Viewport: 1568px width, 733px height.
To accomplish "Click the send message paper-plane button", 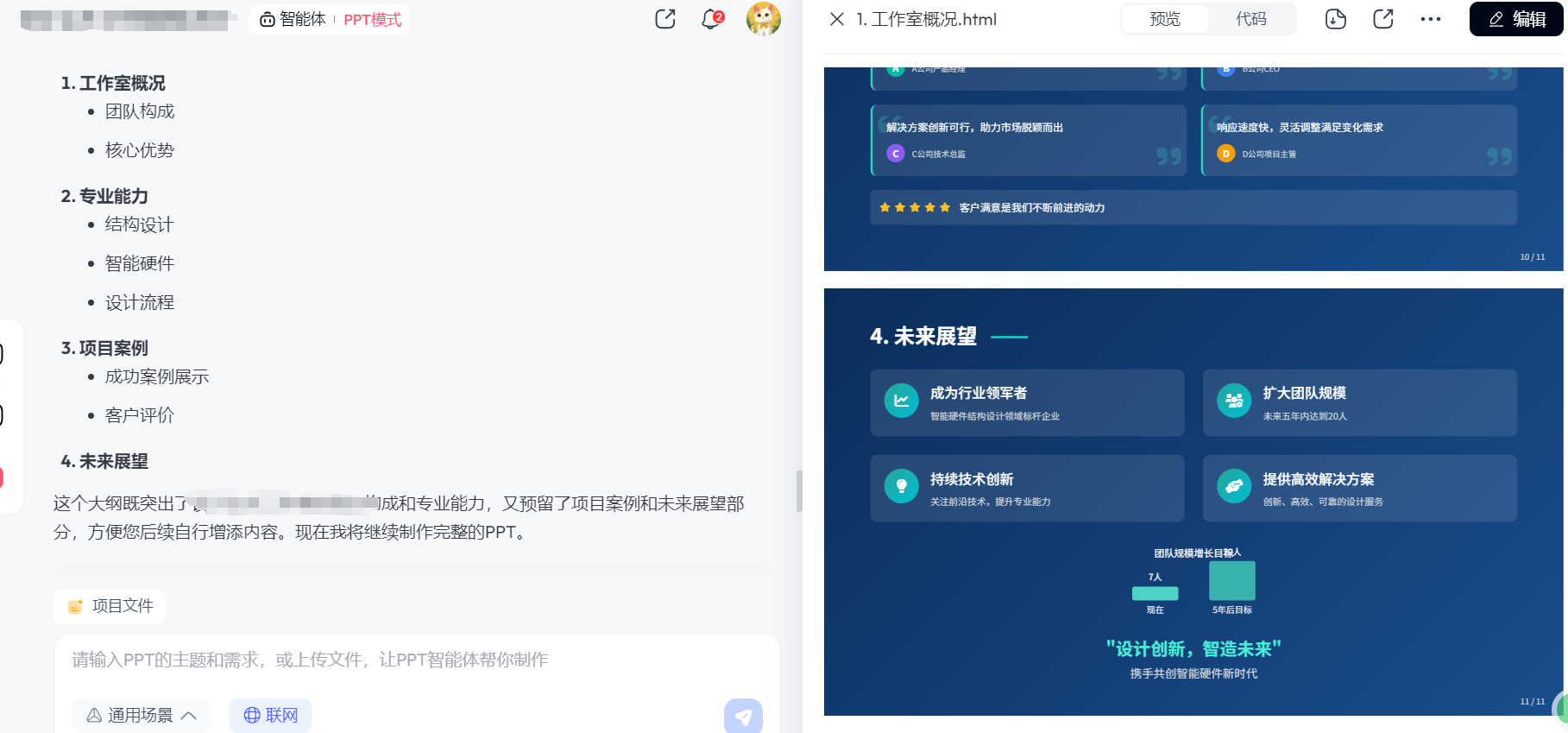I will click(x=743, y=716).
